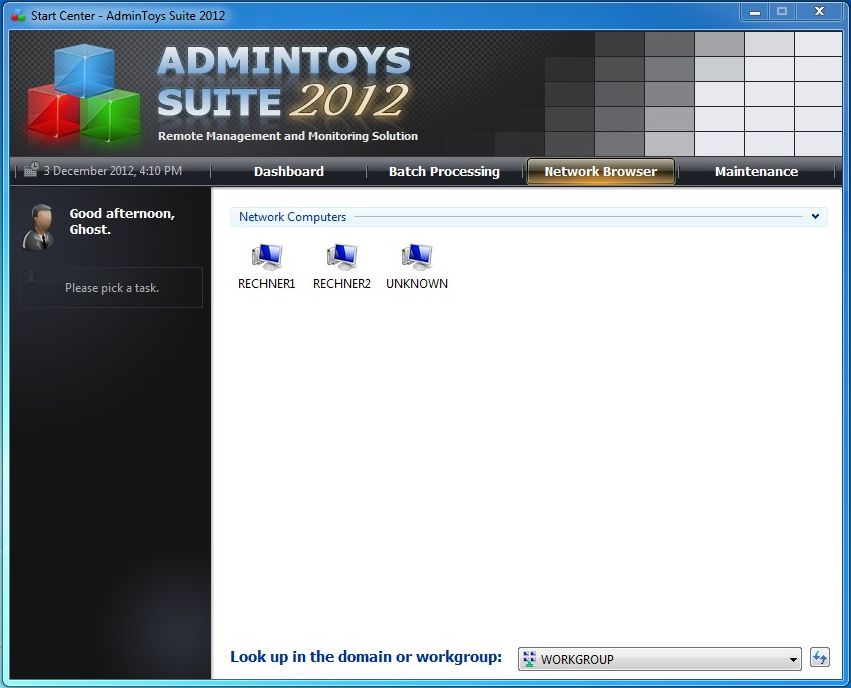851x688 pixels.
Task: Close the AdminToys Suite window
Action: point(819,11)
